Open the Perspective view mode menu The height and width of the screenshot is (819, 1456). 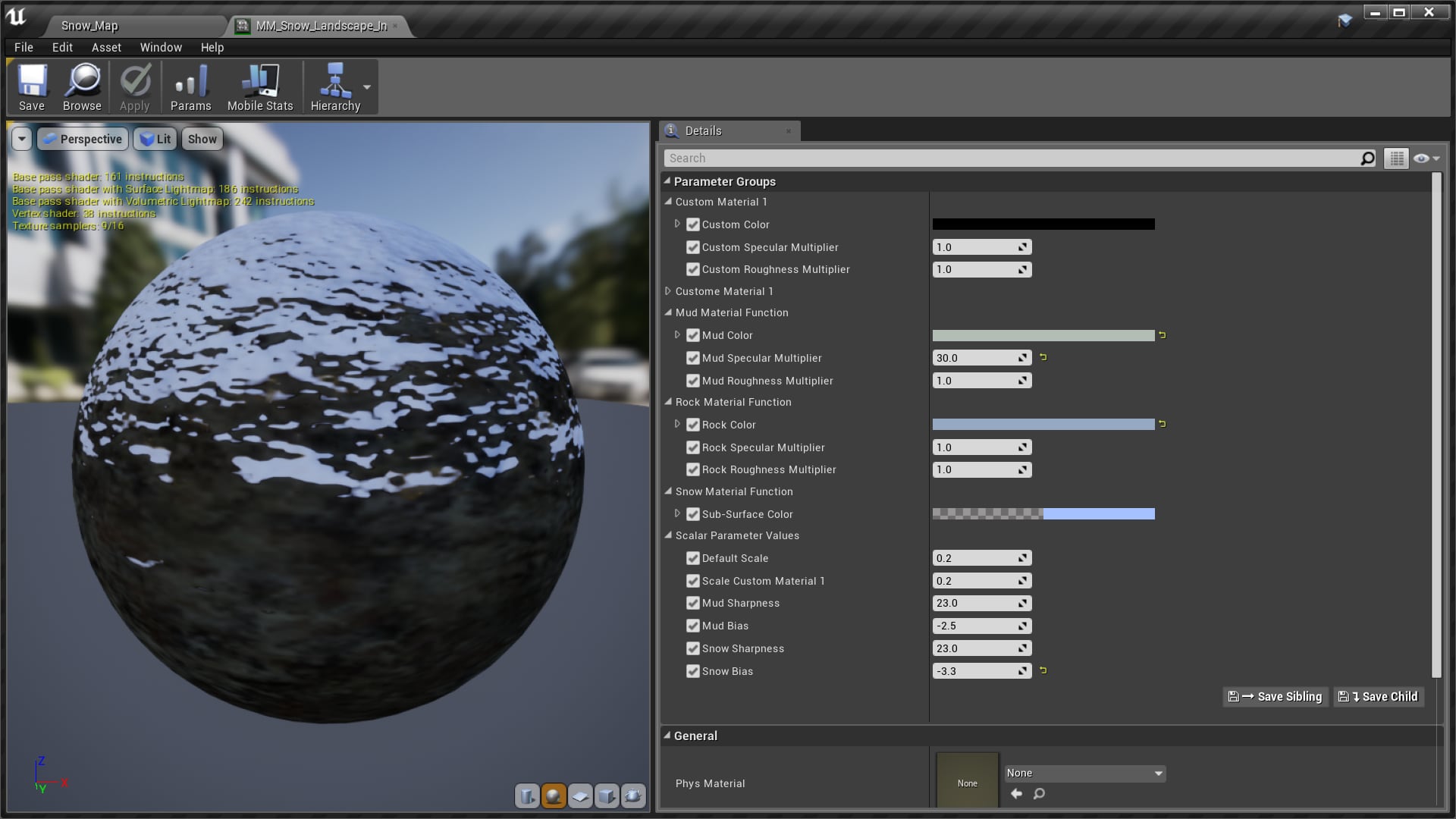pos(83,139)
